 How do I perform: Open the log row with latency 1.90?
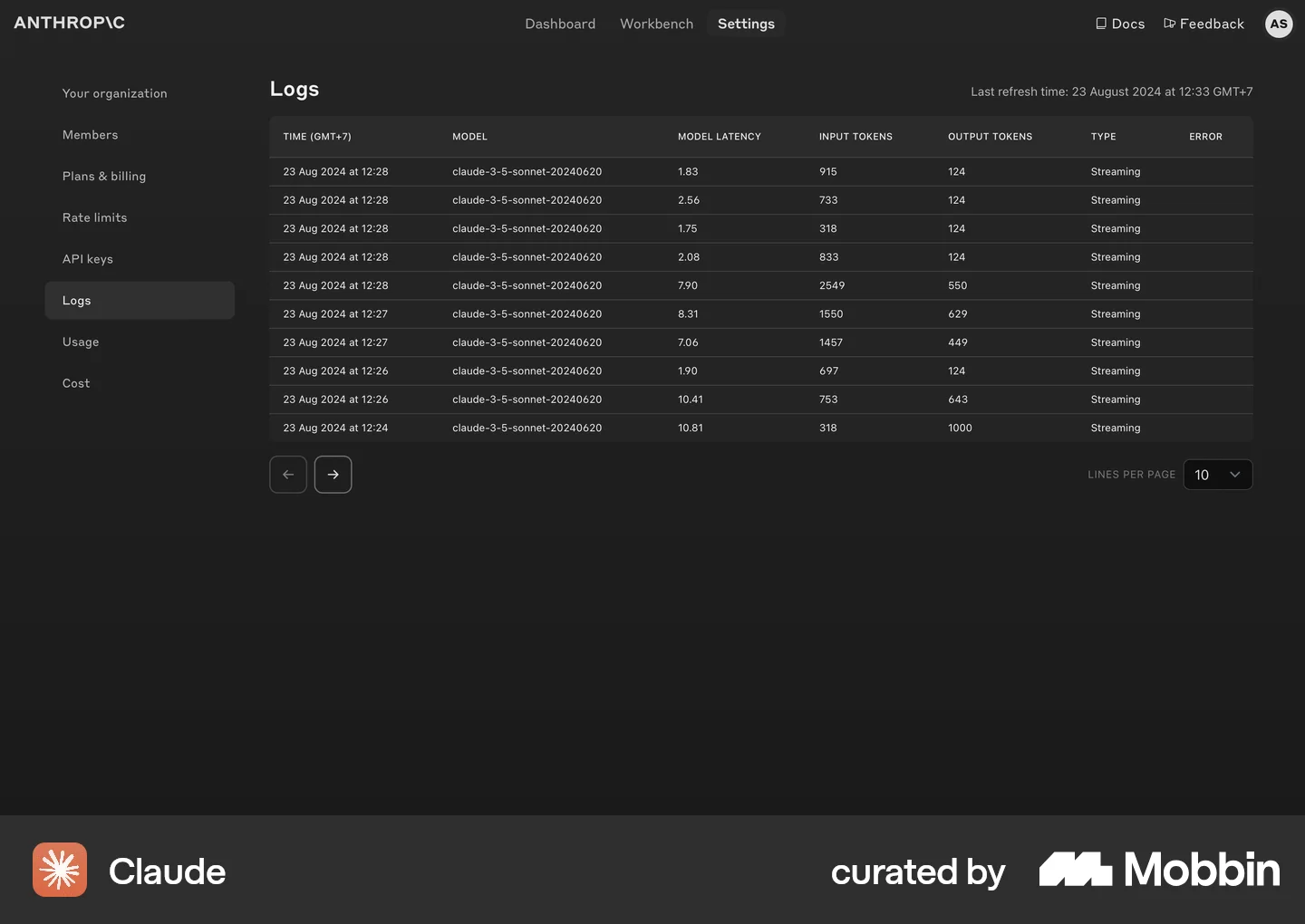coord(761,371)
